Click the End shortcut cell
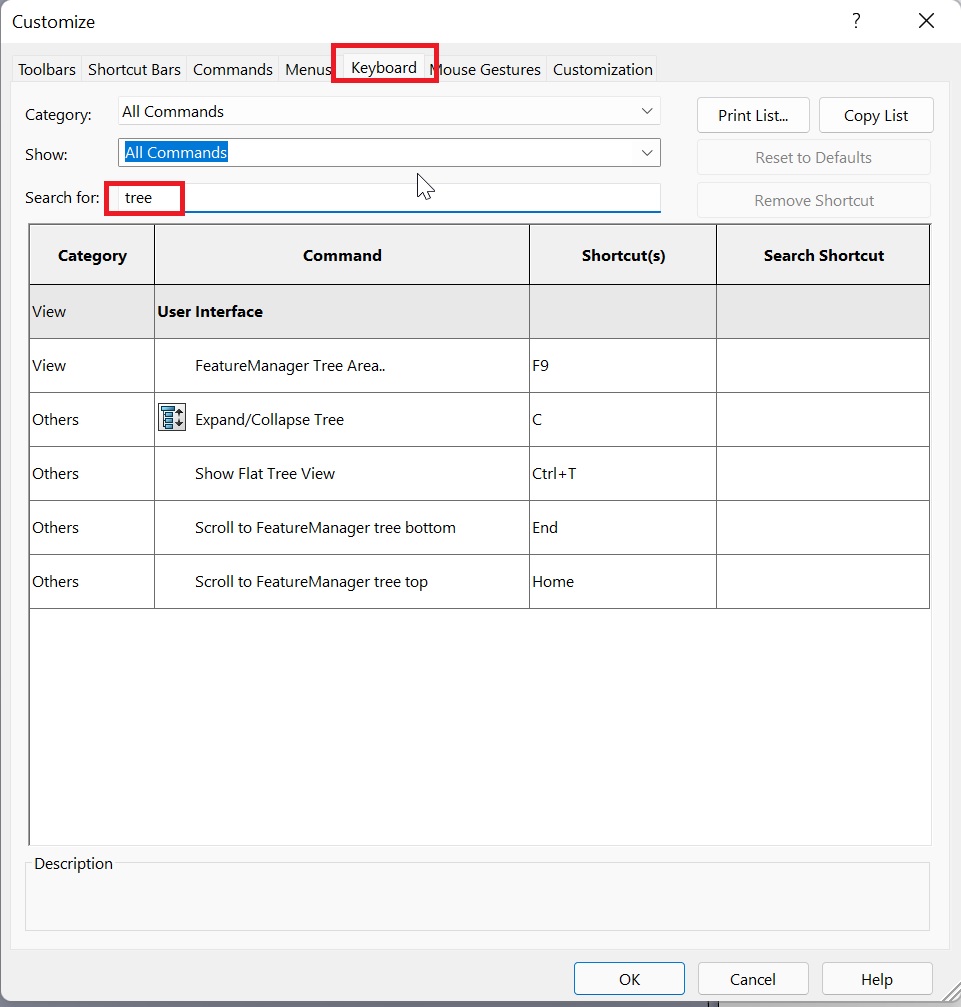The width and height of the screenshot is (961, 1007). pos(622,527)
